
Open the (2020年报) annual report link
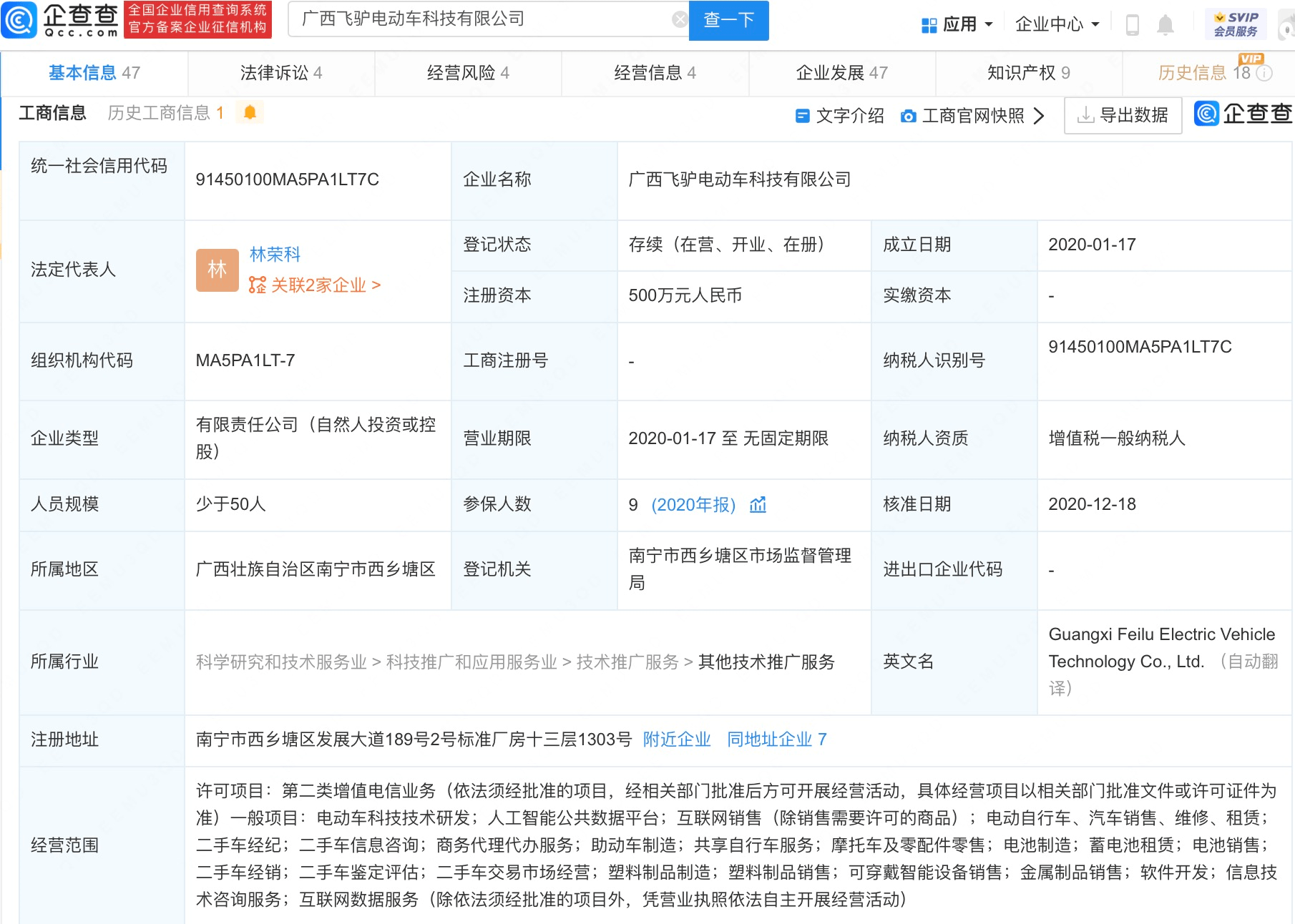point(693,505)
